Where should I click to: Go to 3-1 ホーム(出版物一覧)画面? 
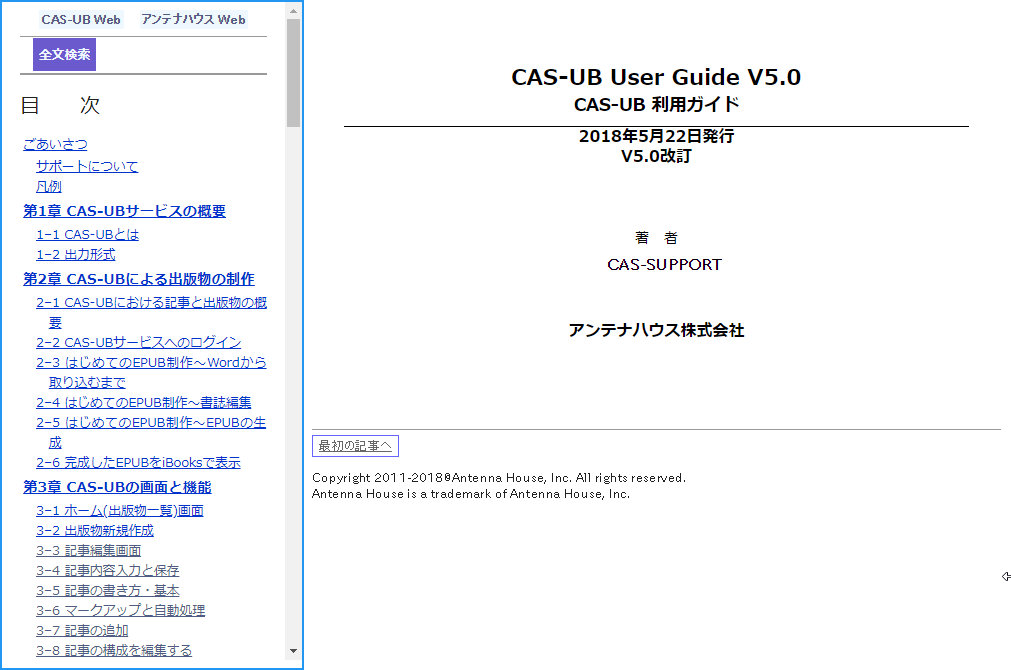point(120,511)
